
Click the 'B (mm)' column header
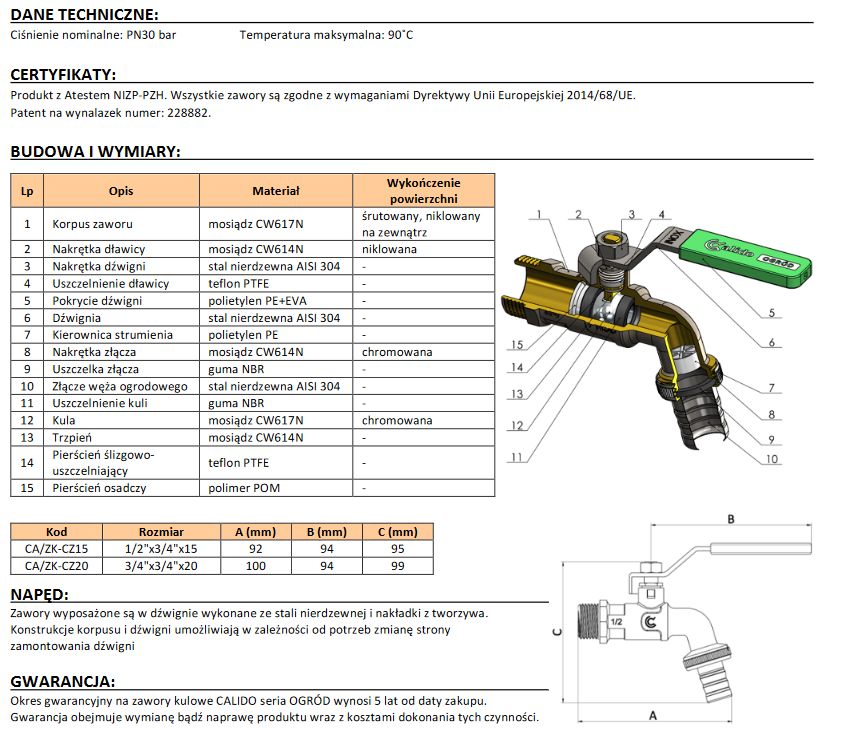tap(327, 532)
